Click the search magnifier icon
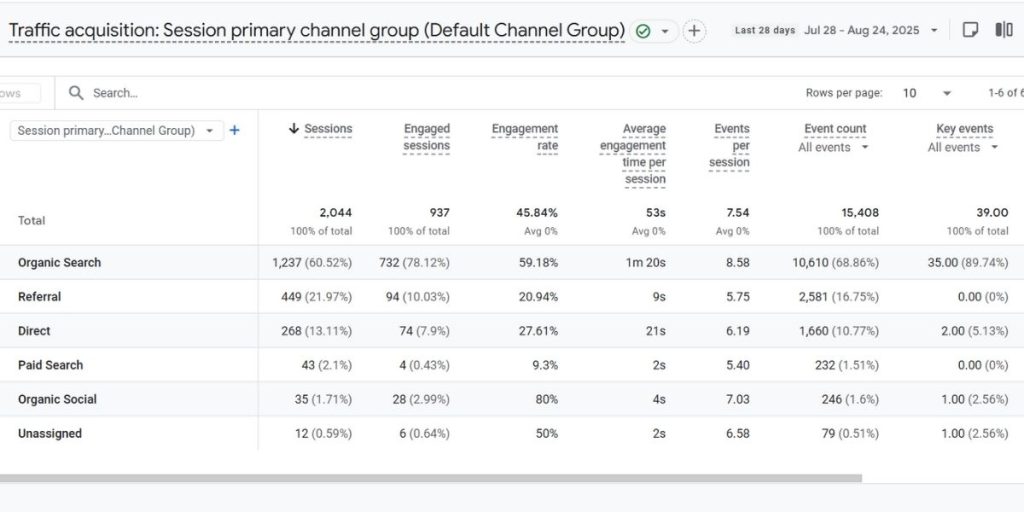The image size is (1024, 512). point(76,93)
